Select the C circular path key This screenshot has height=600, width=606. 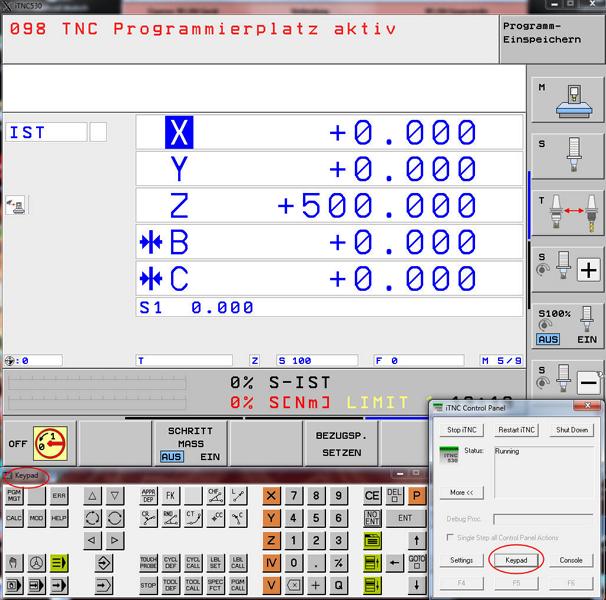238,518
